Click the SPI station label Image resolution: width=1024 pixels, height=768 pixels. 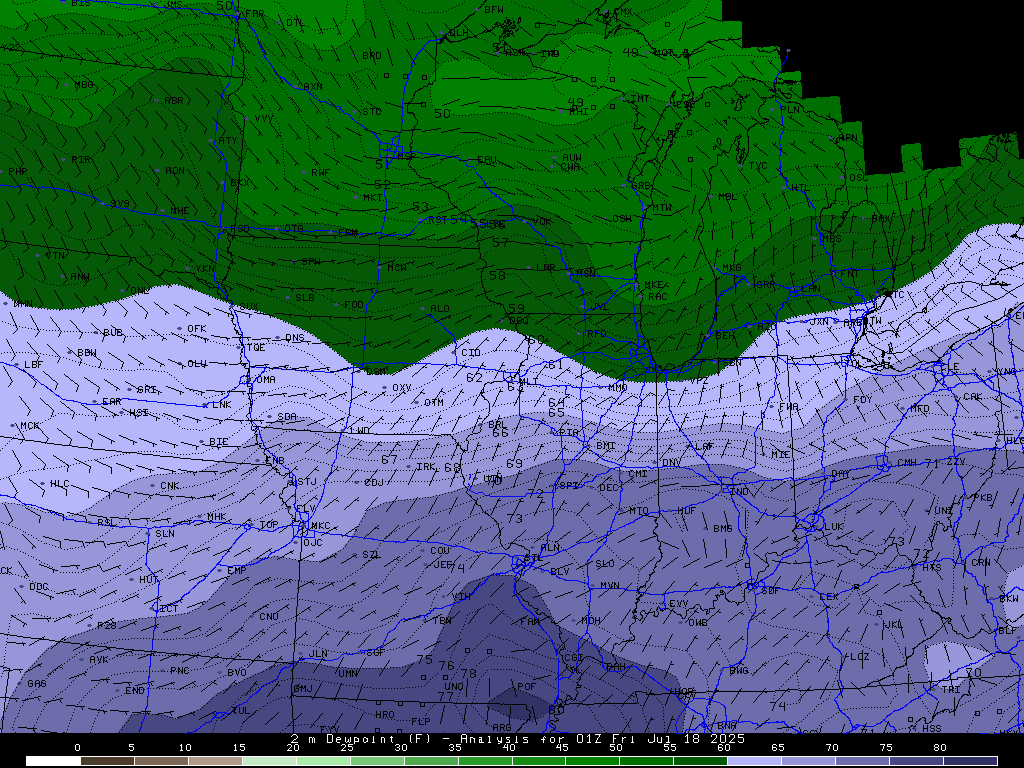point(569,486)
